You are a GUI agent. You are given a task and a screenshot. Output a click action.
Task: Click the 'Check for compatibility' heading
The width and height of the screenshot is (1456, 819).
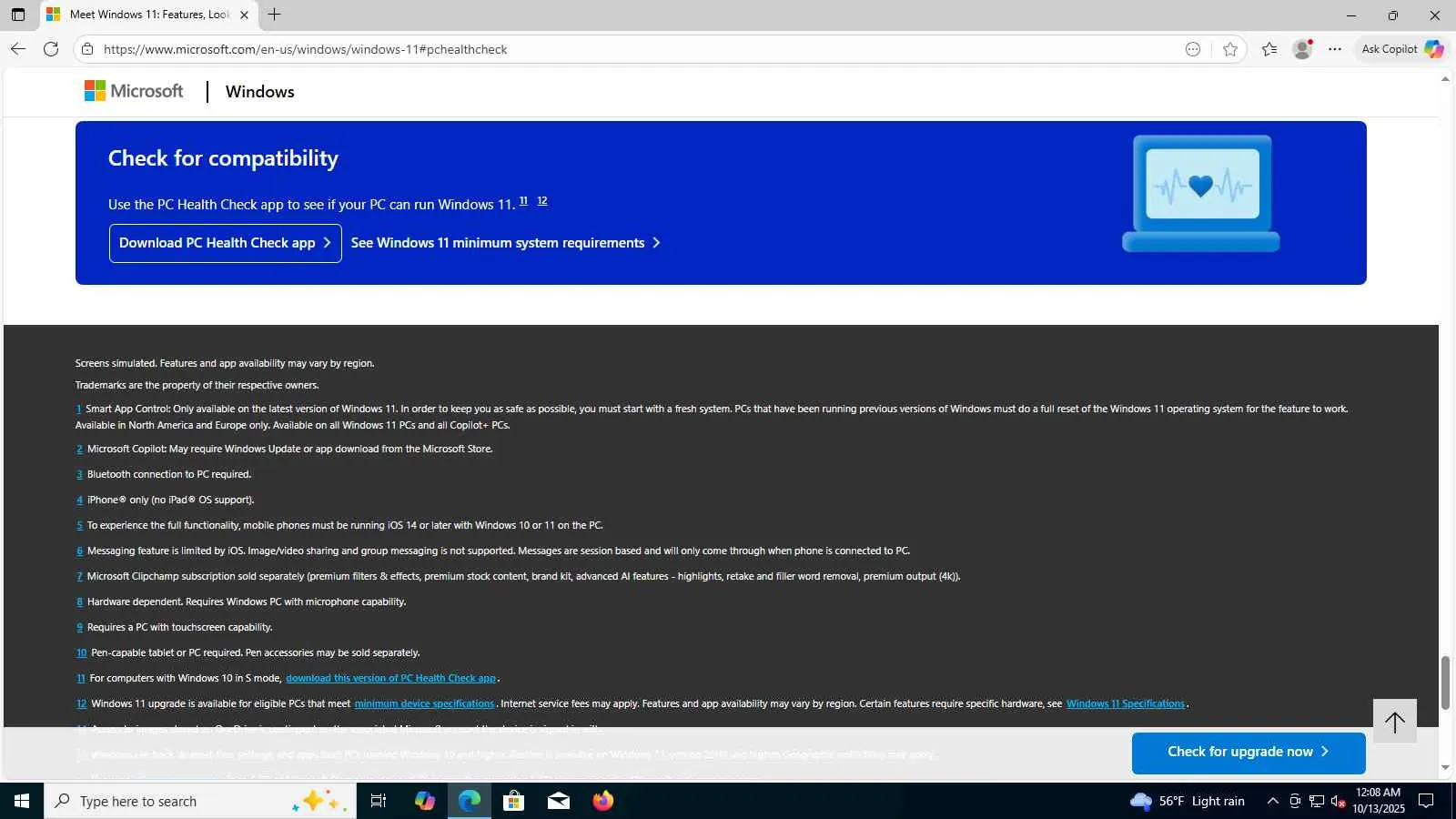coord(223,158)
